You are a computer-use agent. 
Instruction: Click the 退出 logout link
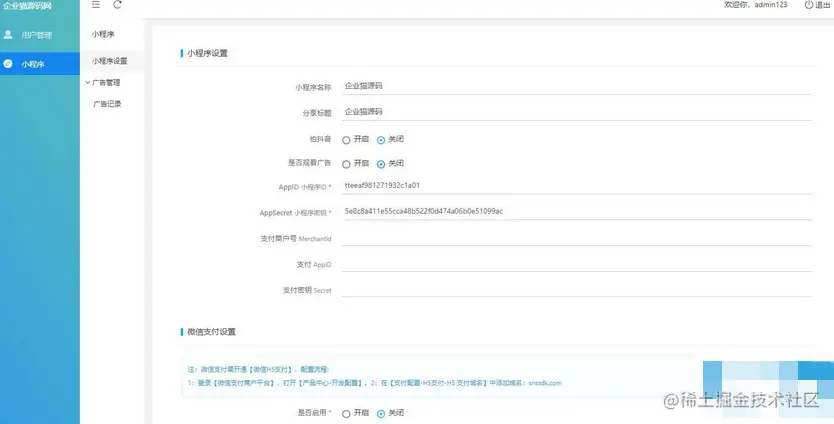click(x=822, y=5)
